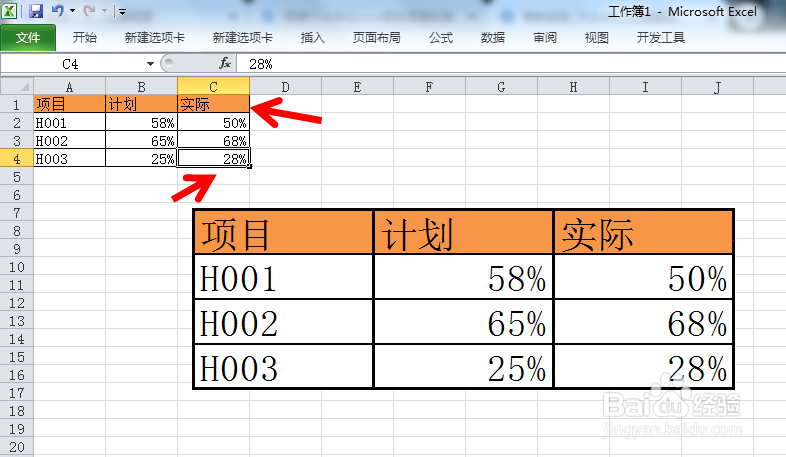Switch to the 页面布局 tab
Image resolution: width=786 pixels, height=457 pixels.
(x=376, y=38)
